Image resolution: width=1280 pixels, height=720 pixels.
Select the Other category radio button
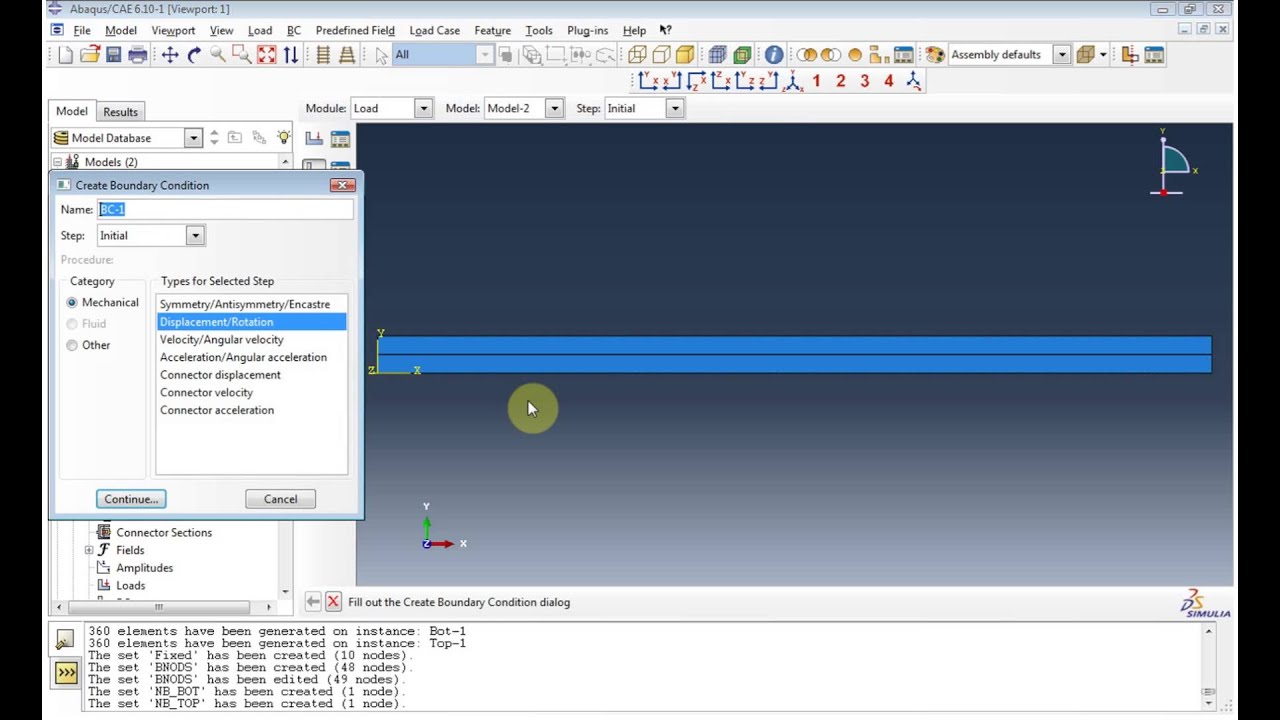[x=72, y=345]
